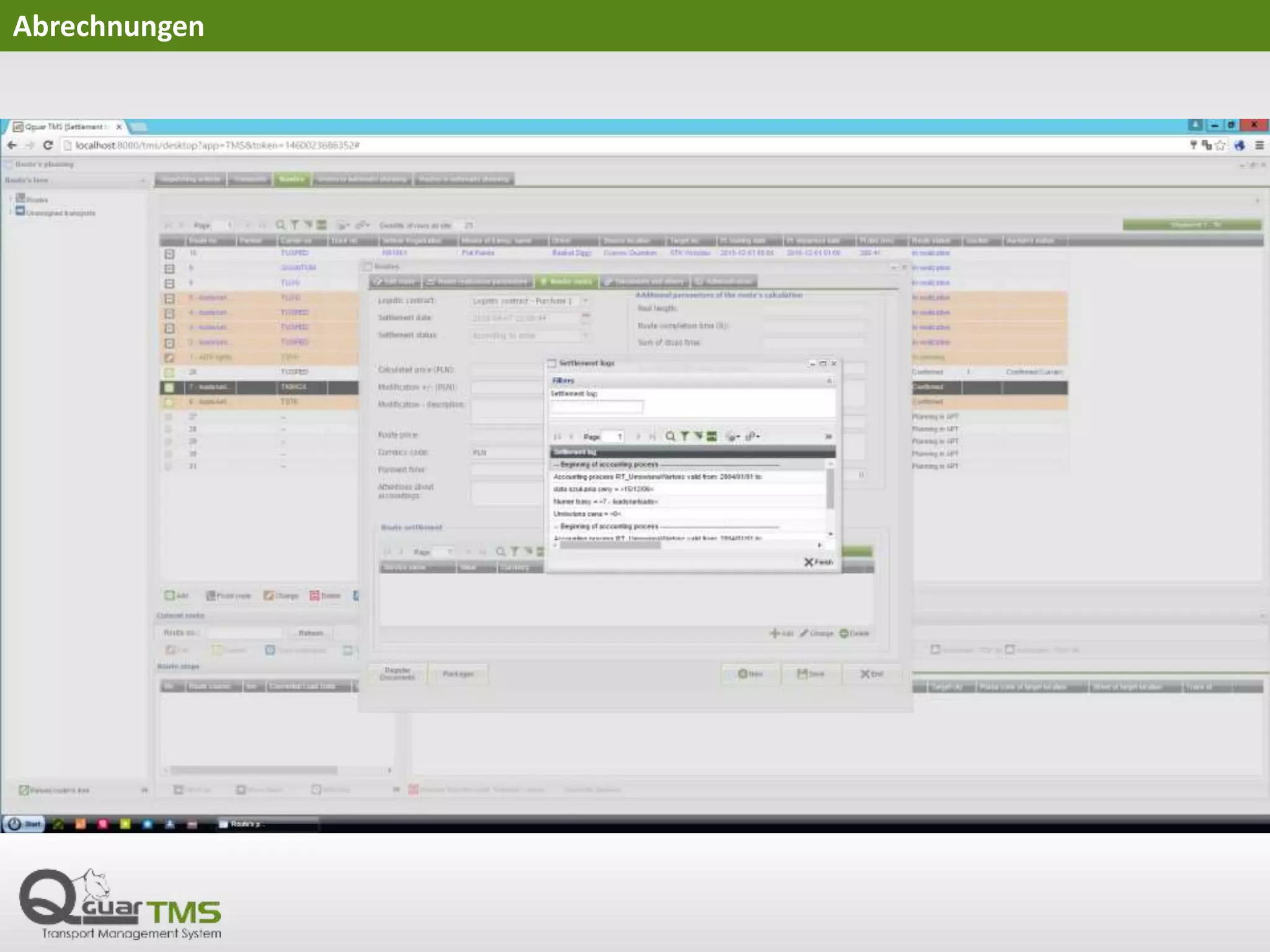Screen dimensions: 1270x952
Task: Toggle checkbox of route row 28 TUSPED
Action: point(169,372)
